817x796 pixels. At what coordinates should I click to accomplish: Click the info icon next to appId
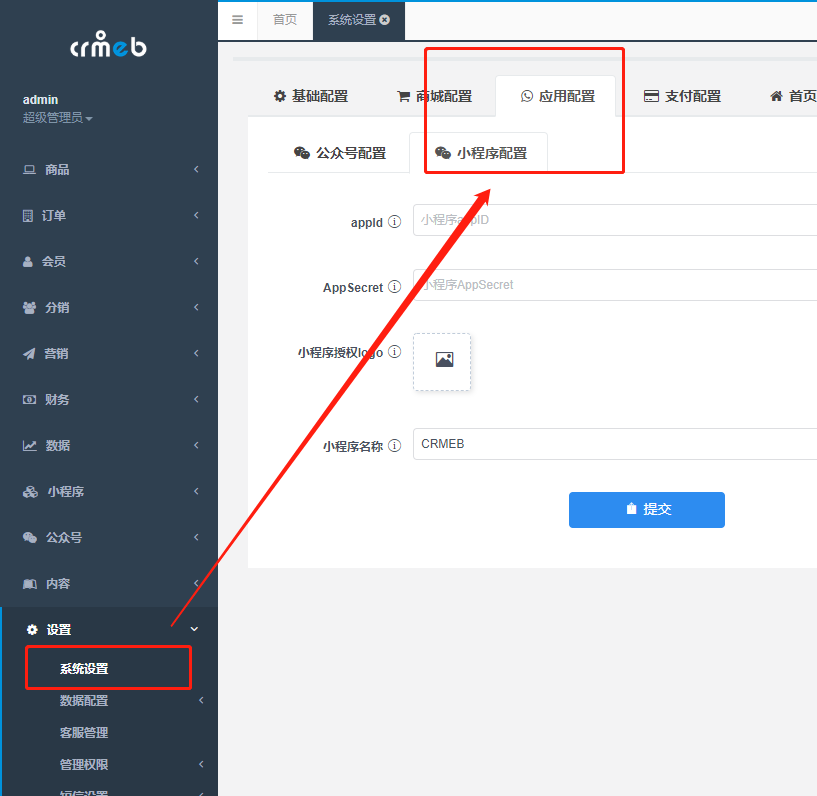(397, 222)
